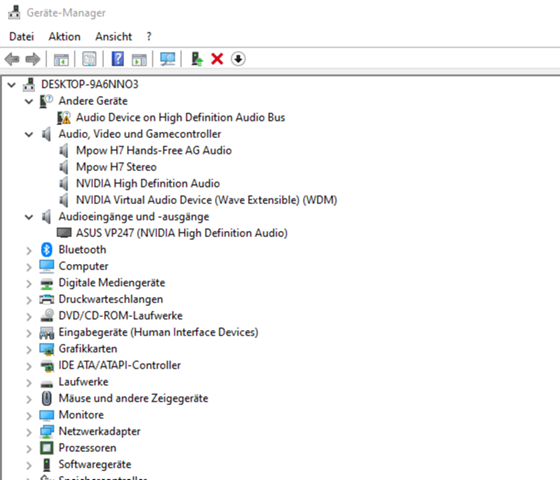This screenshot has width=560, height=480.
Task: Click the Softwaregeräte icon
Action: point(46,464)
